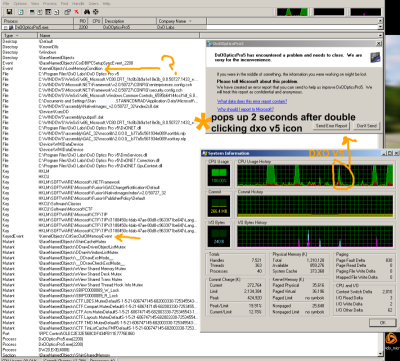Sort by the Description column header
Screen dimensions: 400x361
129,21
